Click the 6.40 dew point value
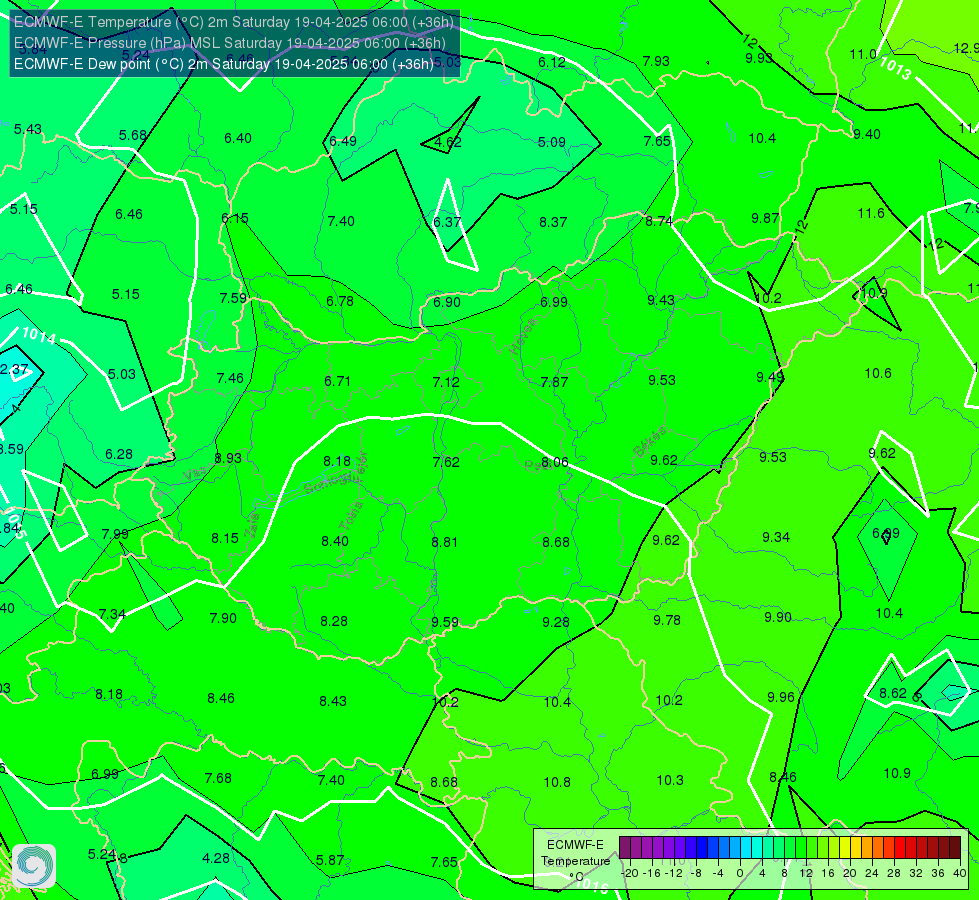Screen dimensions: 979x900 tap(238, 138)
